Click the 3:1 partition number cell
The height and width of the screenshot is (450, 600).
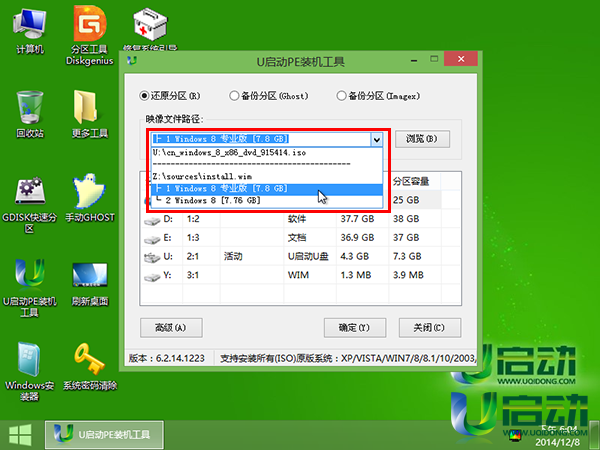click(x=201, y=275)
